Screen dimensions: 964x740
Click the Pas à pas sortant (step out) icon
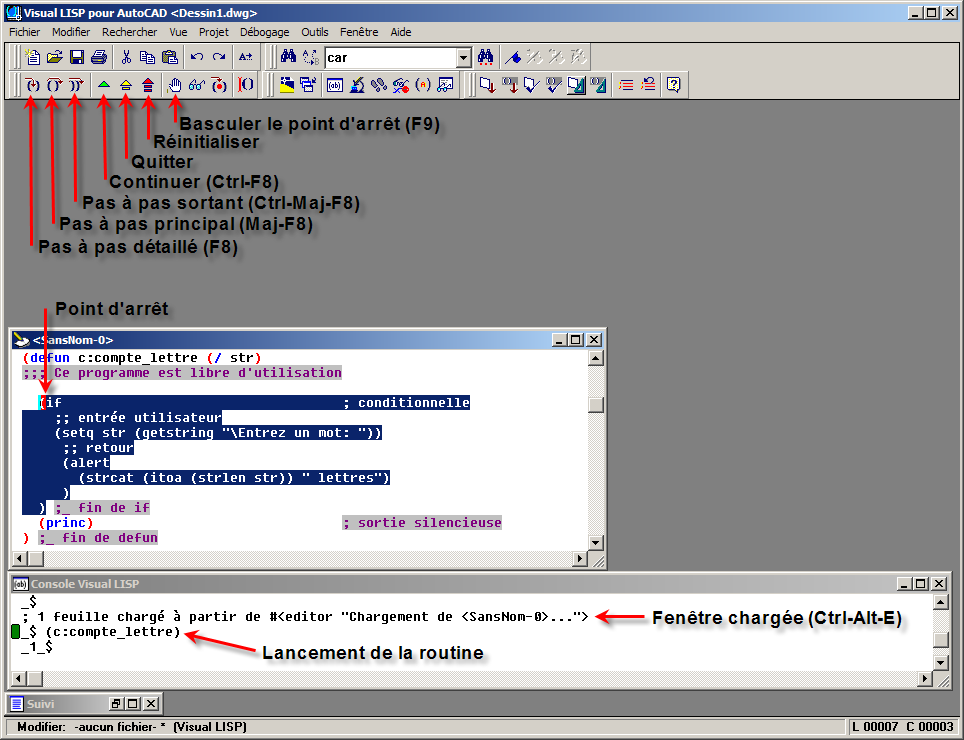(x=76, y=85)
